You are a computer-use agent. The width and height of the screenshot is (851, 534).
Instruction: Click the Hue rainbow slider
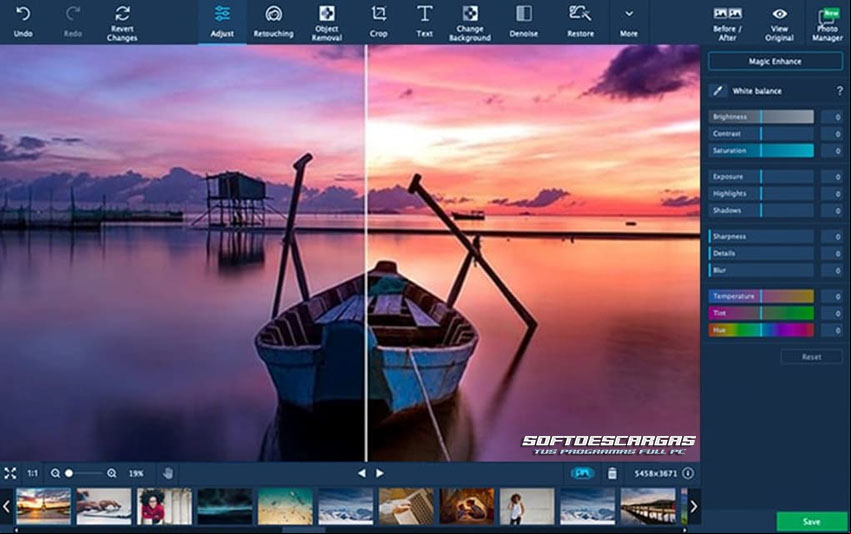761,329
